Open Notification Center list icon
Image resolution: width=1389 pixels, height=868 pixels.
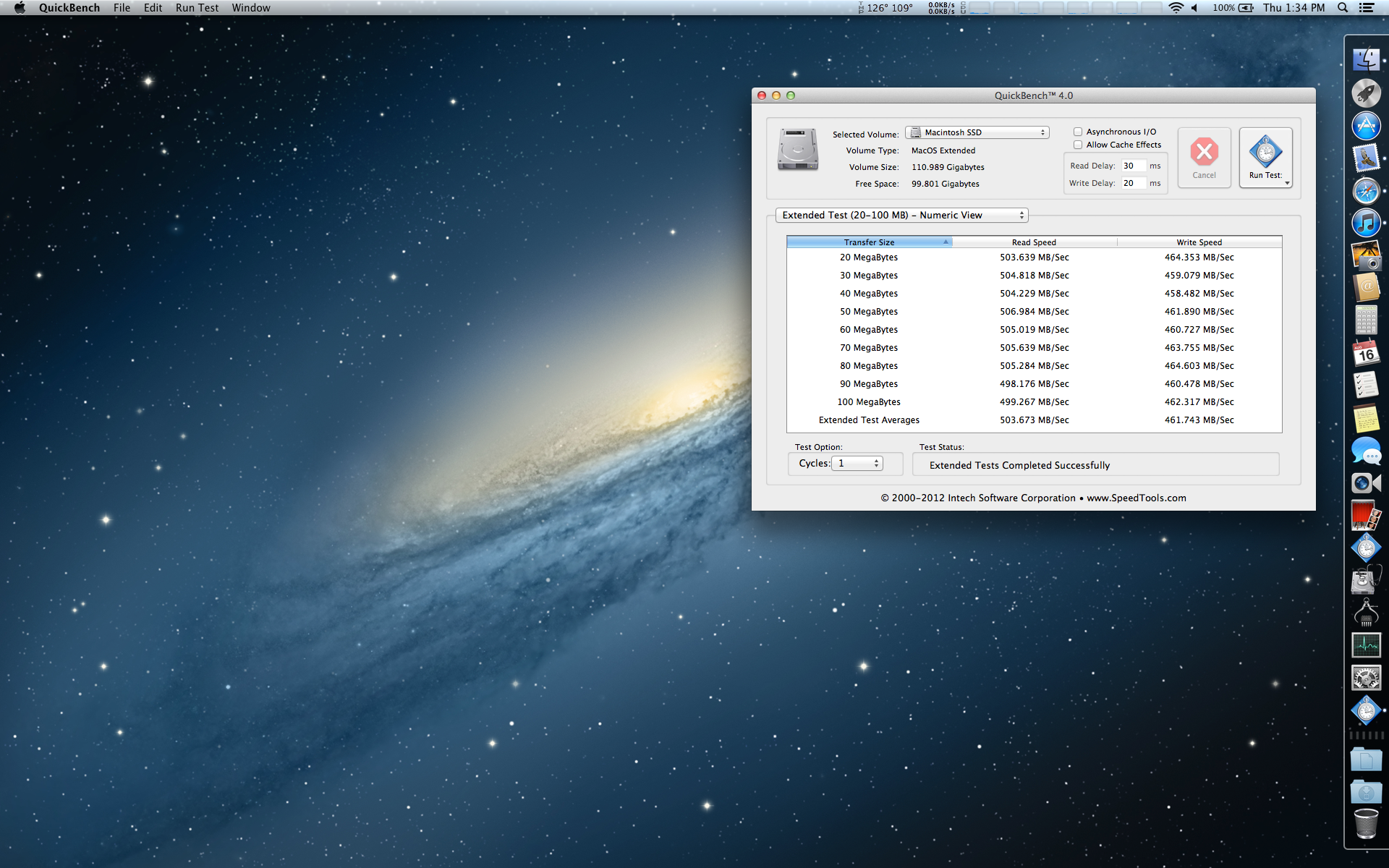tap(1367, 8)
